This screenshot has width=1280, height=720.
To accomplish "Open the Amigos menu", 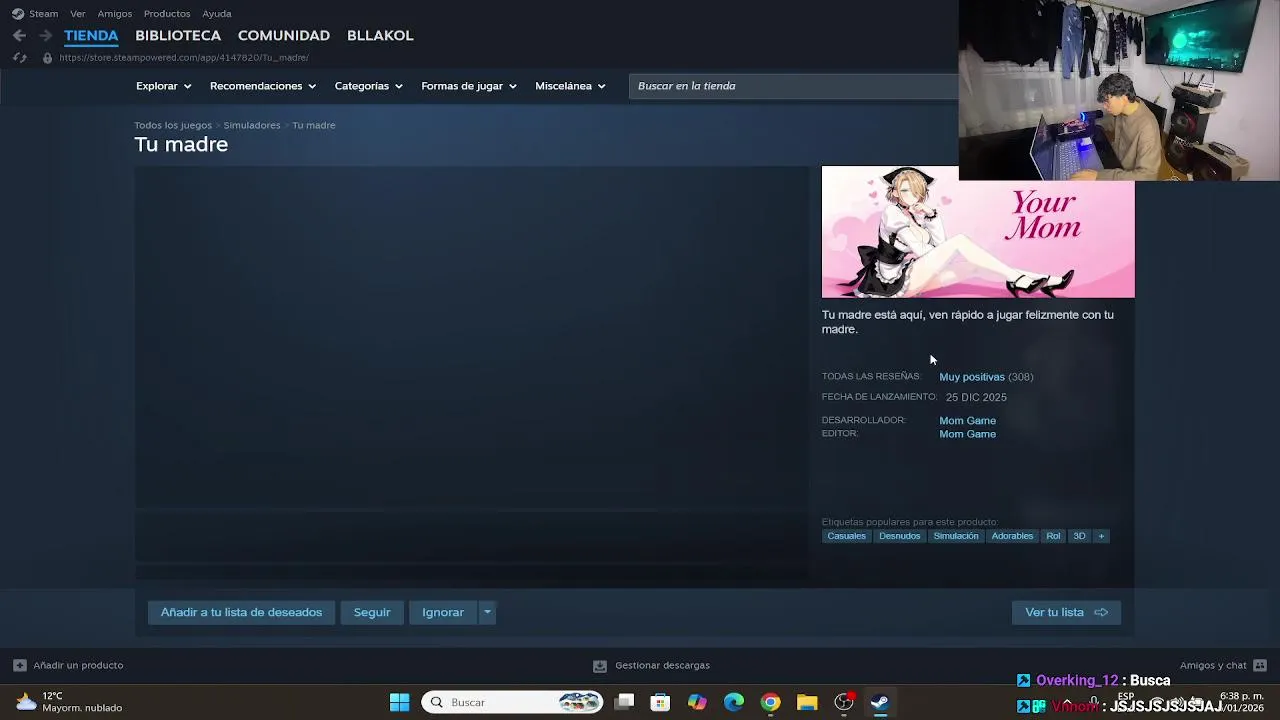I will tap(115, 14).
